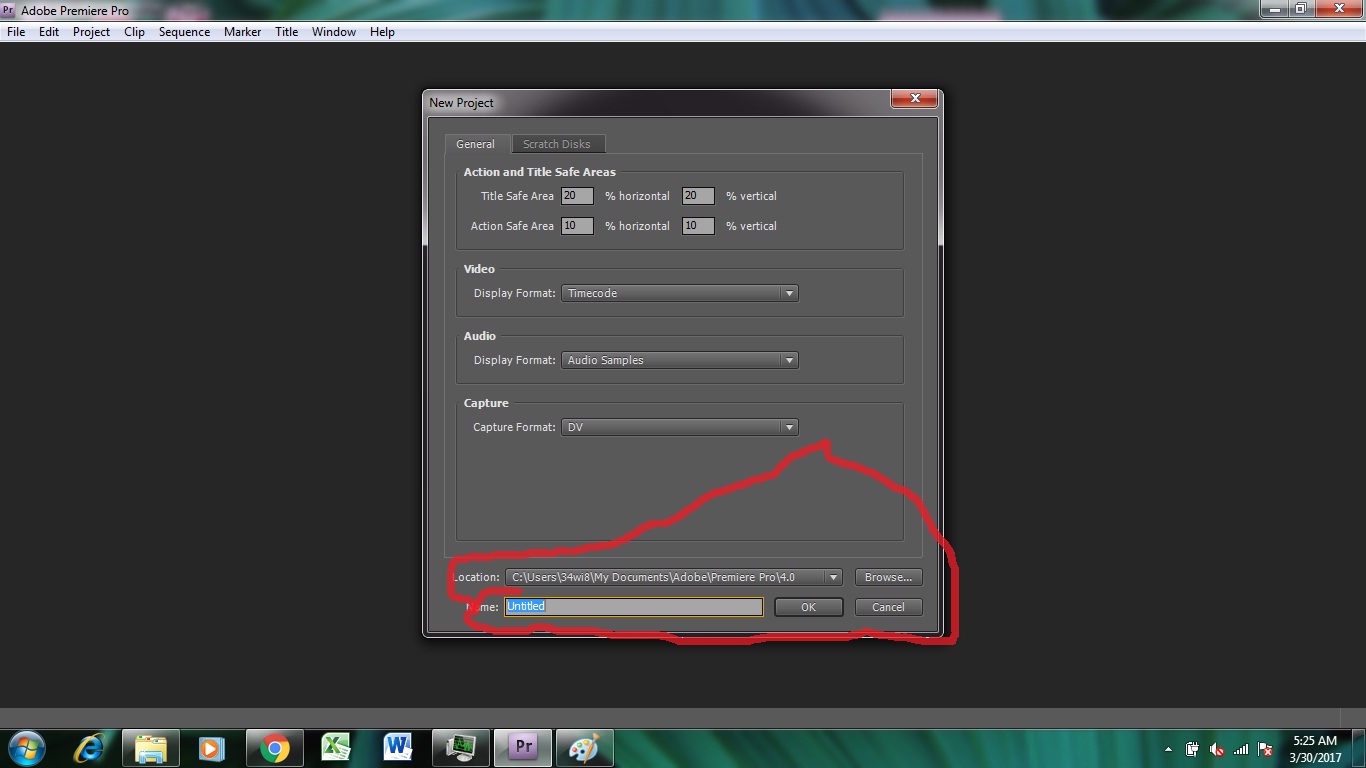Image resolution: width=1366 pixels, height=768 pixels.
Task: Open Windows Explorer from taskbar
Action: [x=151, y=748]
